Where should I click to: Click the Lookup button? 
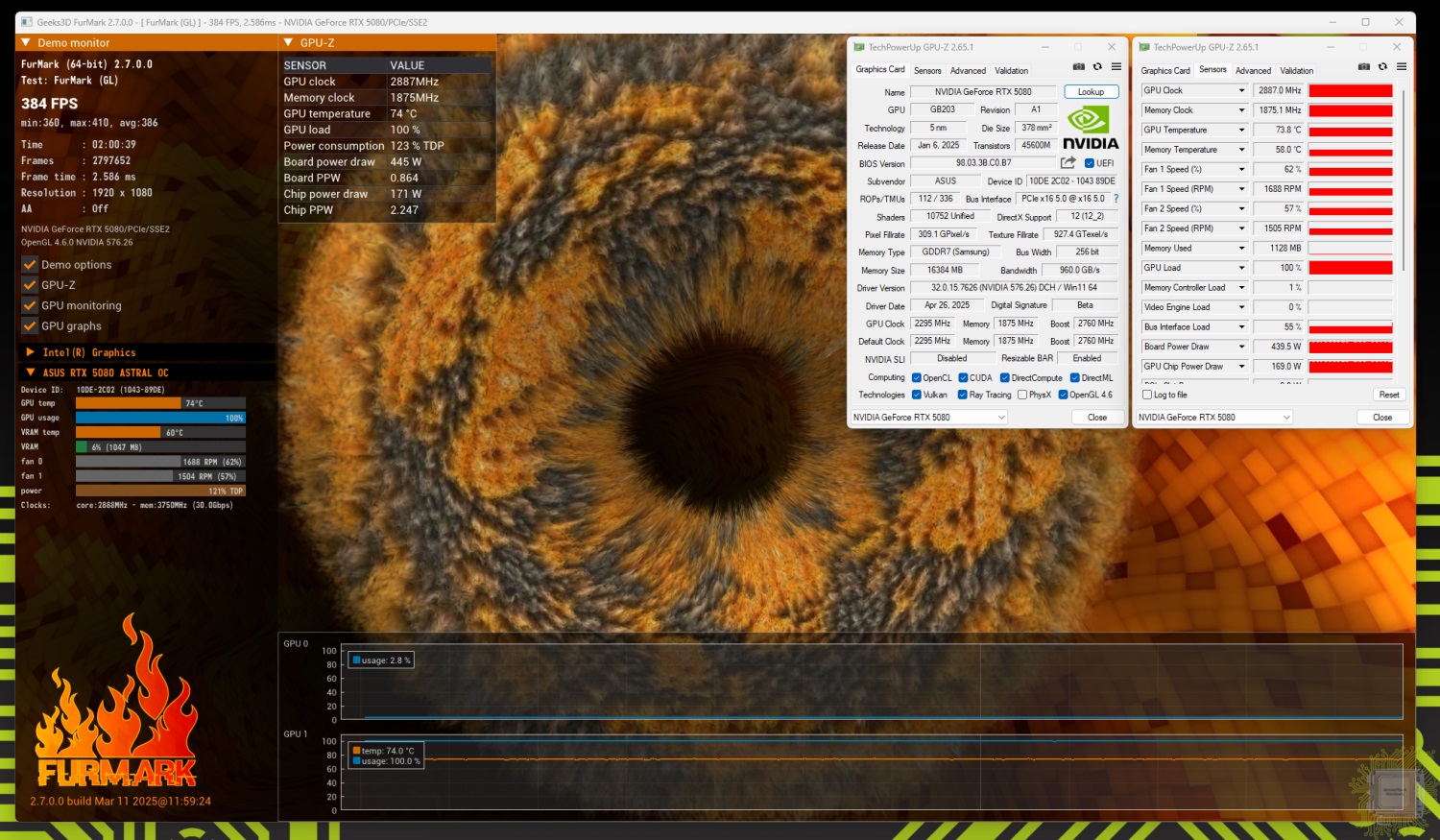[x=1091, y=92]
